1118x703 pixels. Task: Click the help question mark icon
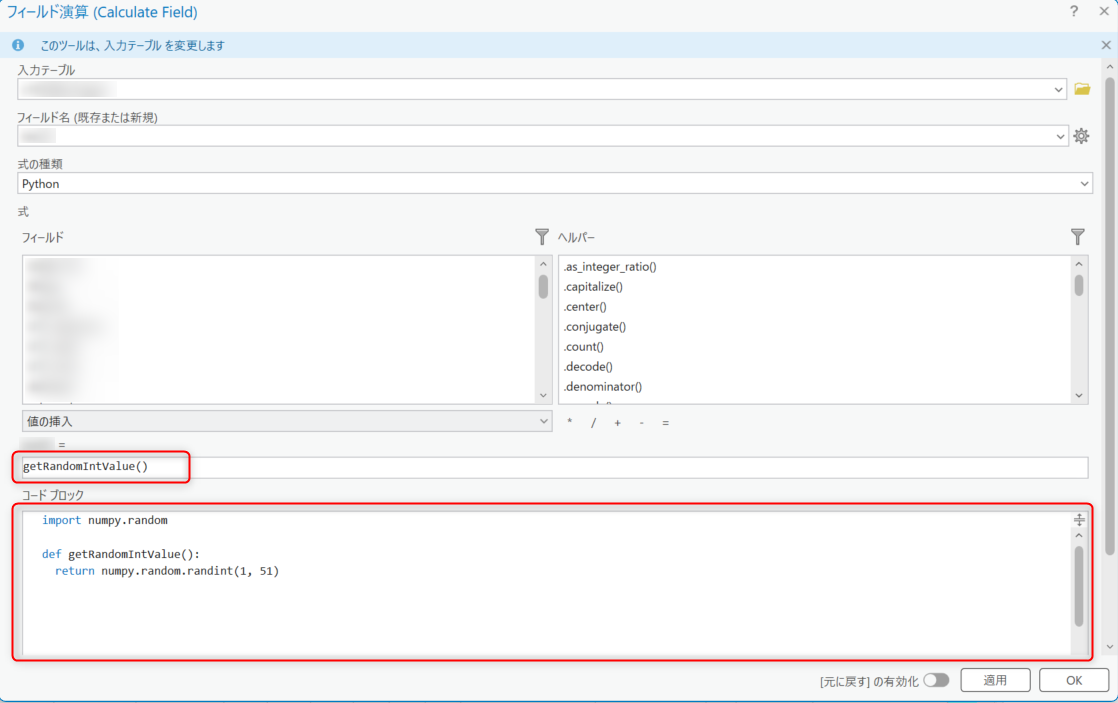point(1074,12)
